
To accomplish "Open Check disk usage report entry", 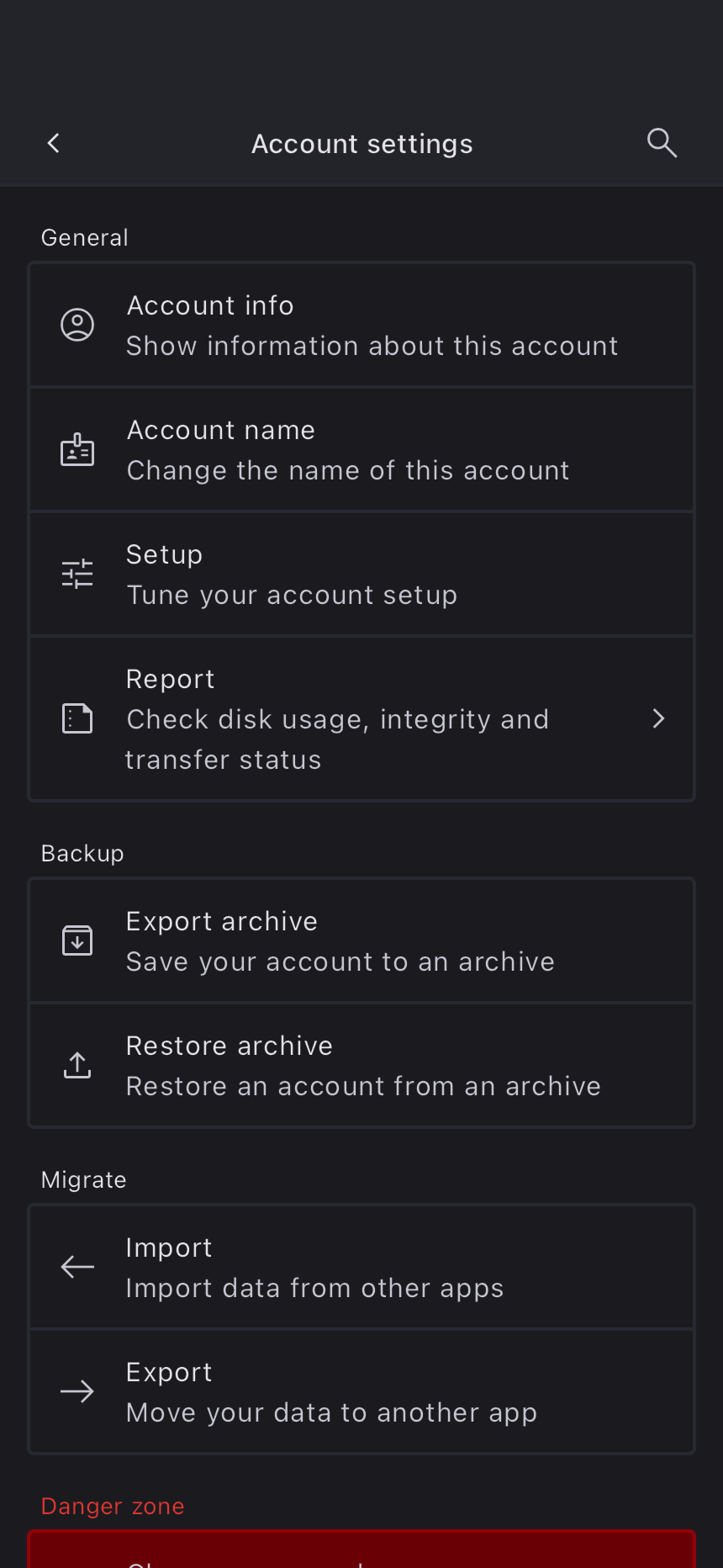I will pos(336,720).
